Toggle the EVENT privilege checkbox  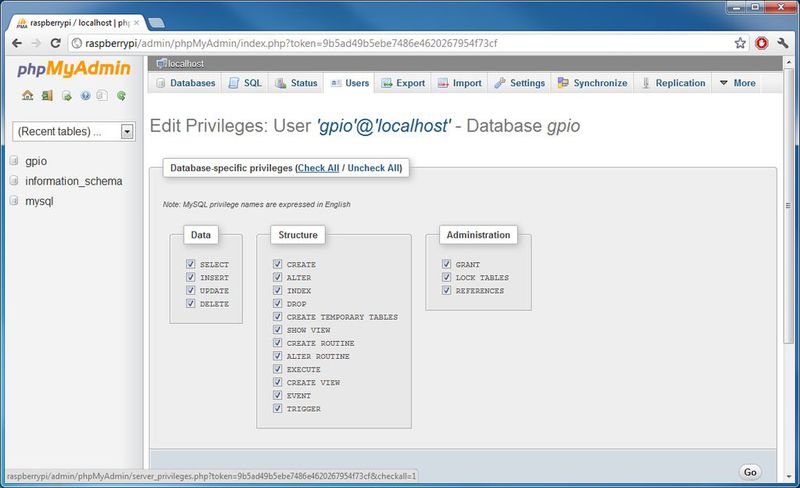278,395
